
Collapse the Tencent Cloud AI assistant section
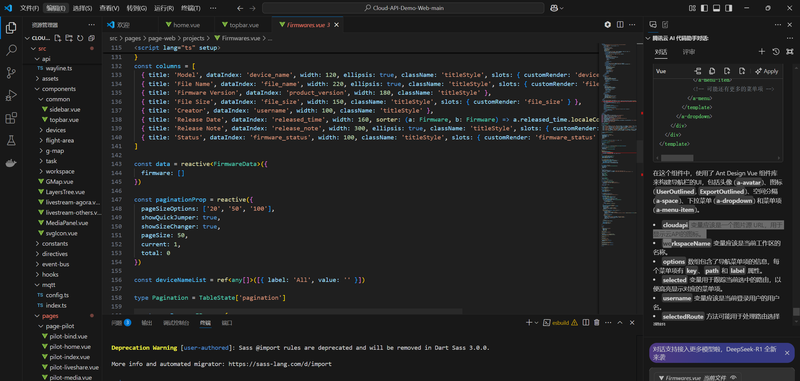click(648, 38)
